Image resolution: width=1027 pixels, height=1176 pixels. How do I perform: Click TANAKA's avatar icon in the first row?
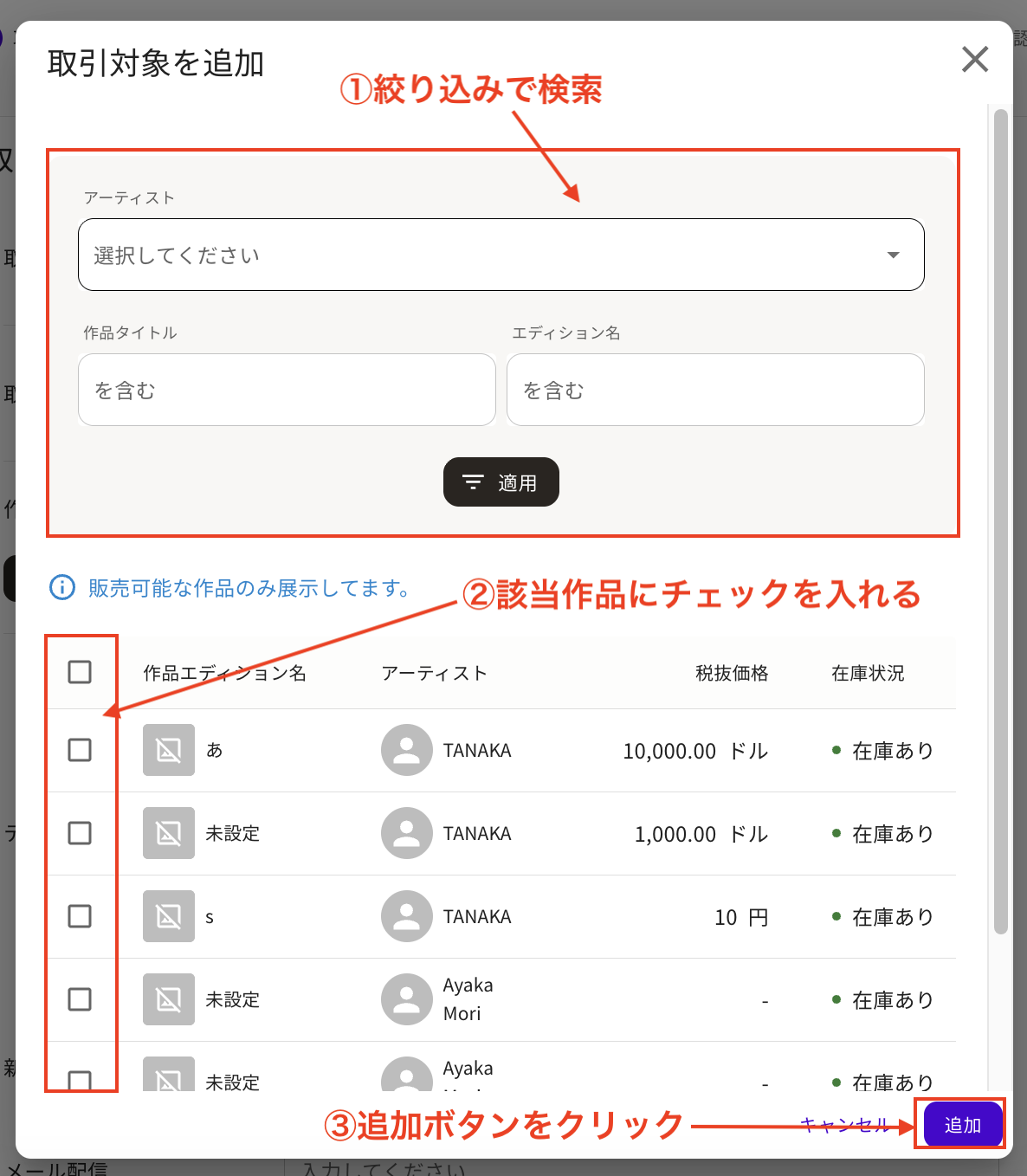tap(406, 750)
